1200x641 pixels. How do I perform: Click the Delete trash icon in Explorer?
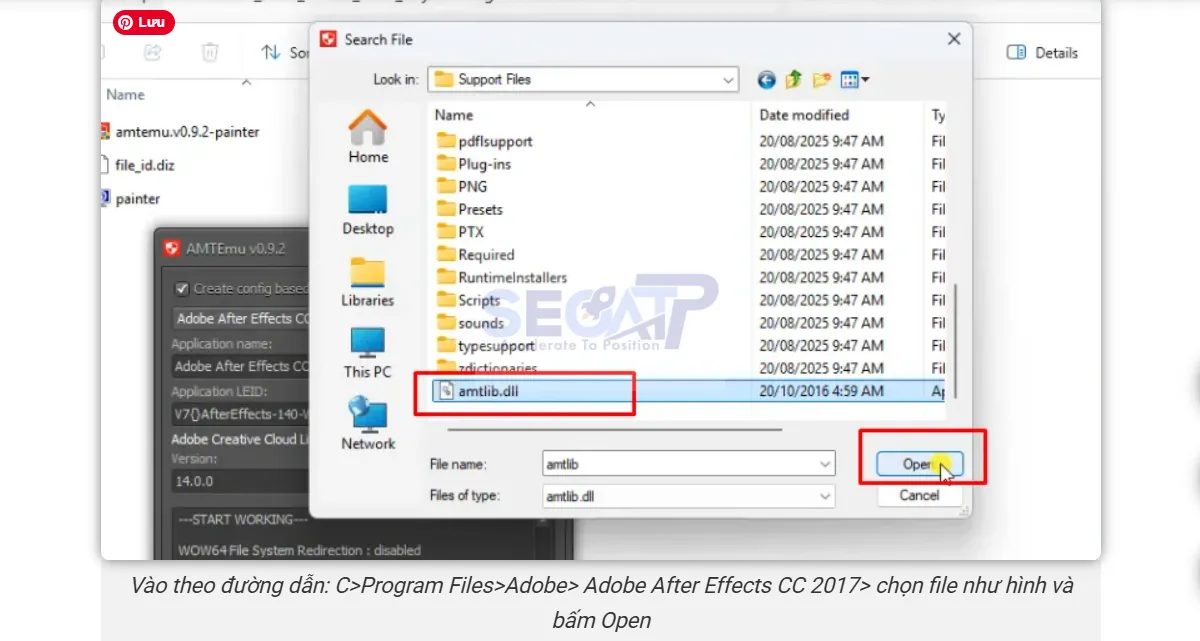coord(210,52)
